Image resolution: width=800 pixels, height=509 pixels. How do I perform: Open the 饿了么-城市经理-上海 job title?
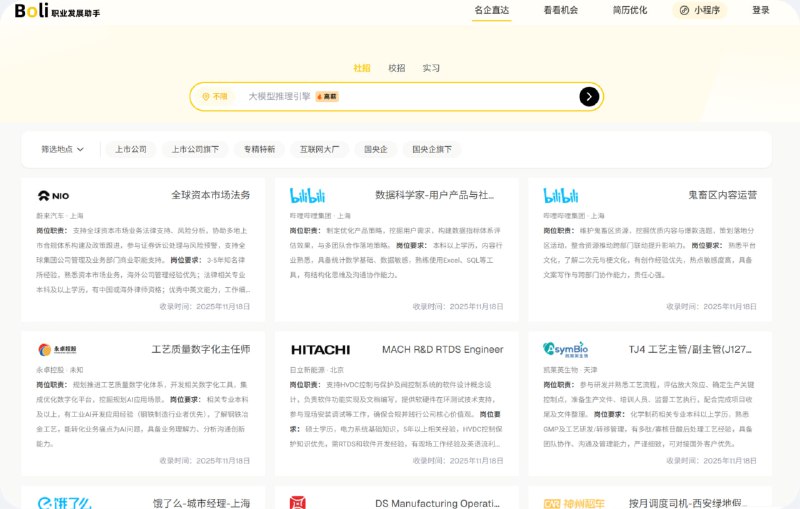click(202, 503)
